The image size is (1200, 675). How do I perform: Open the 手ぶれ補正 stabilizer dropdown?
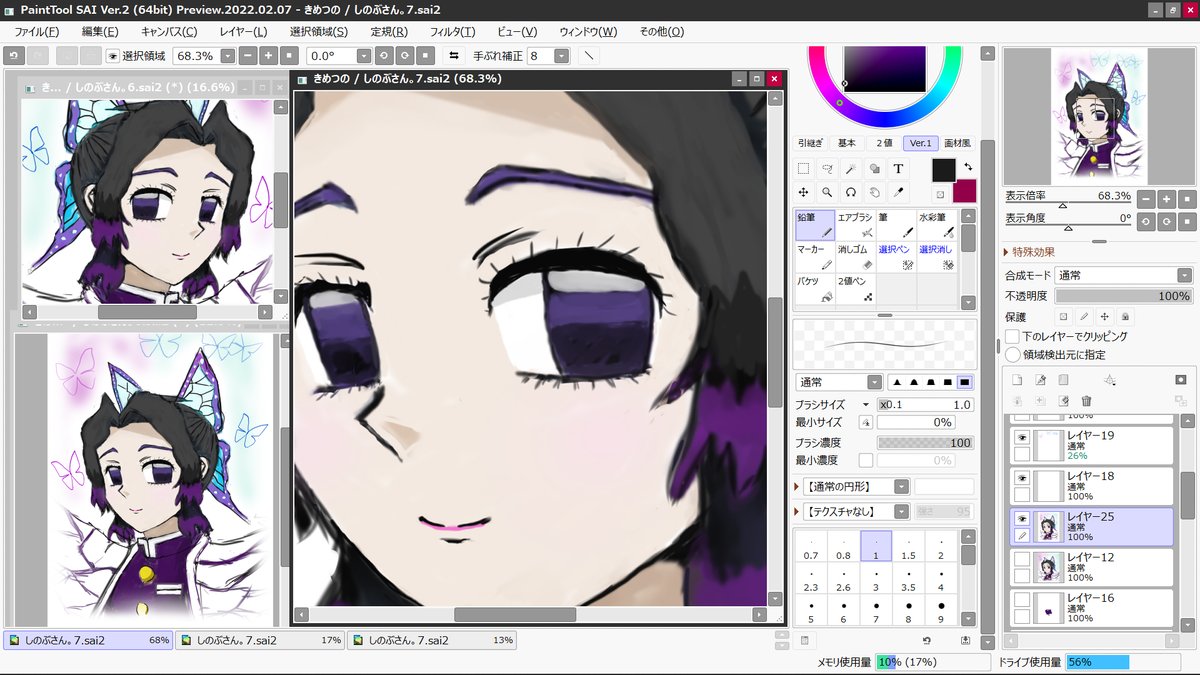tap(561, 56)
